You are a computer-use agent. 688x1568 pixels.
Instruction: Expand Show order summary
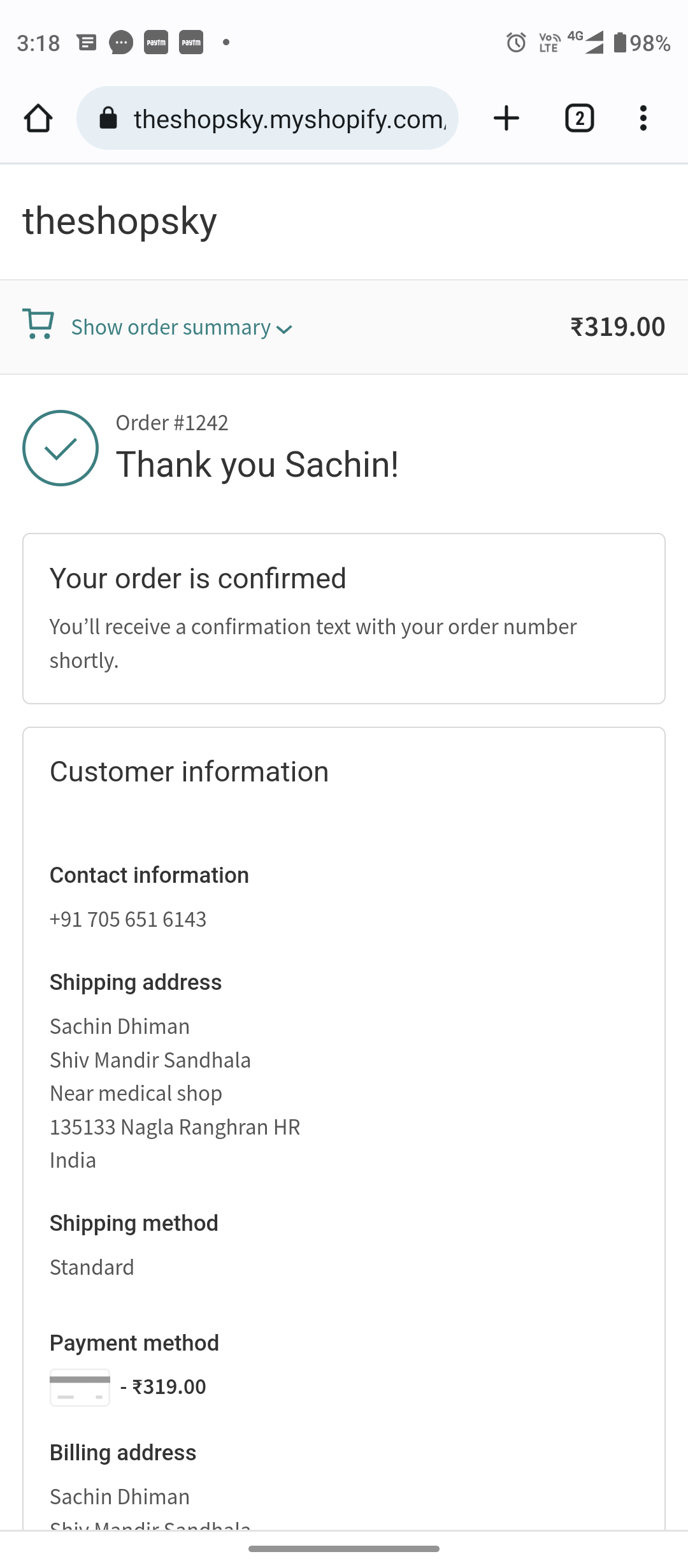point(171,328)
